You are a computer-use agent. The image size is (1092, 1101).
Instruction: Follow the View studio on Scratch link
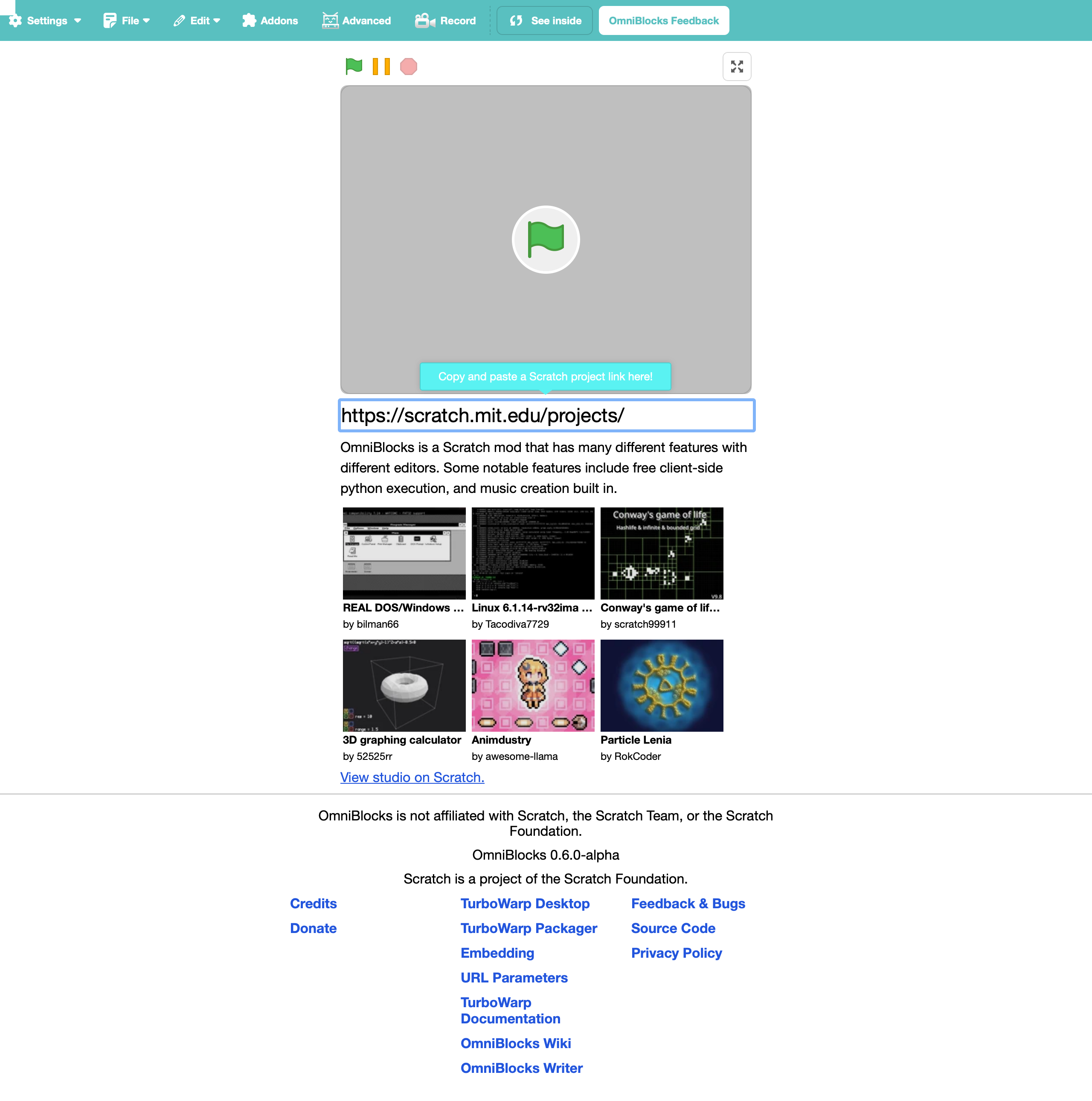click(412, 777)
